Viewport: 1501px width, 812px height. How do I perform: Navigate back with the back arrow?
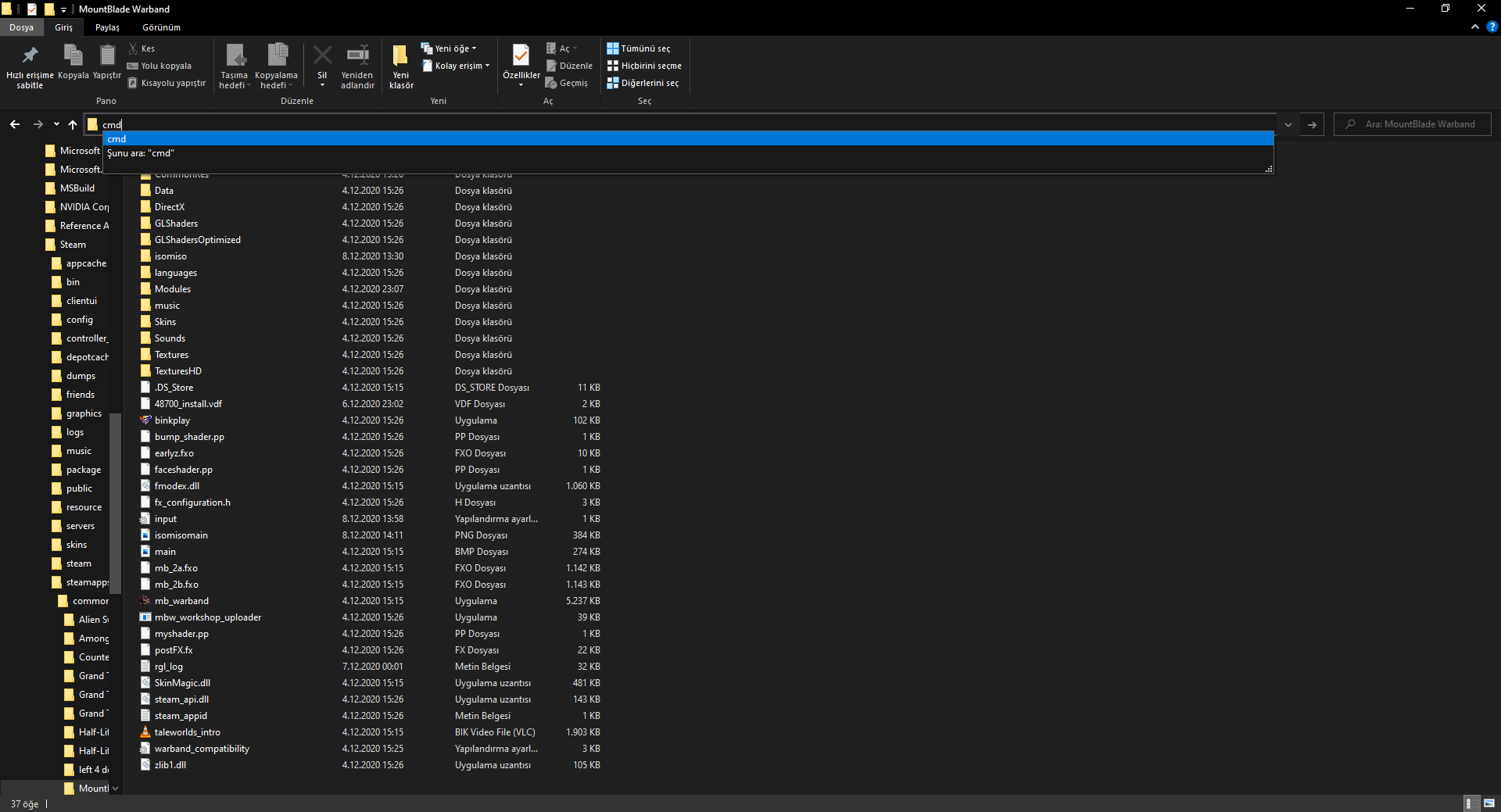point(15,124)
